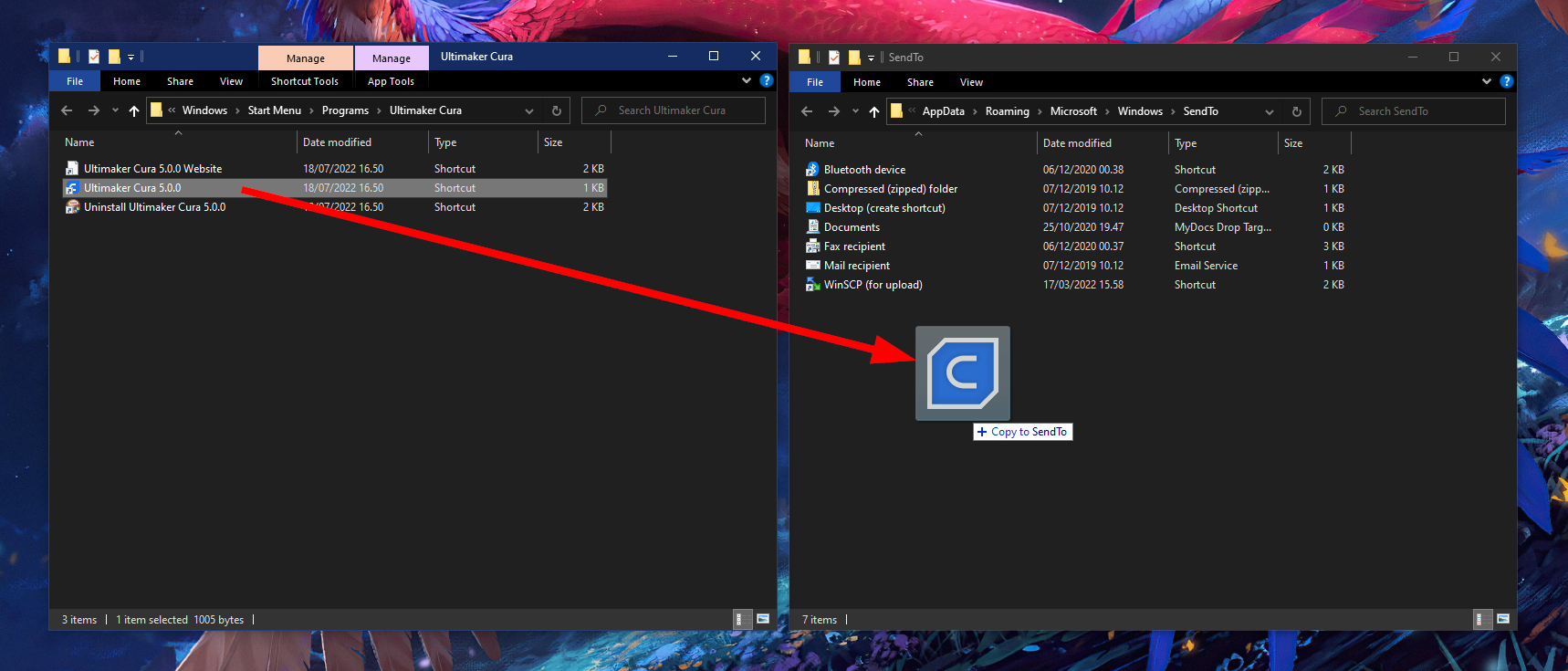Expand address bar history in Cura window
The height and width of the screenshot is (671, 1568).
(x=529, y=110)
